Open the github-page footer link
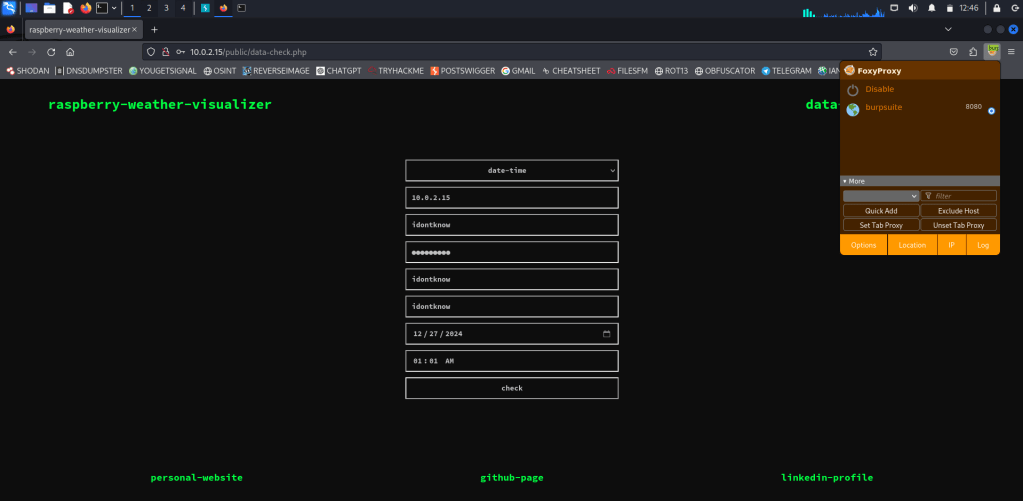The width and height of the screenshot is (1023, 501). [511, 478]
